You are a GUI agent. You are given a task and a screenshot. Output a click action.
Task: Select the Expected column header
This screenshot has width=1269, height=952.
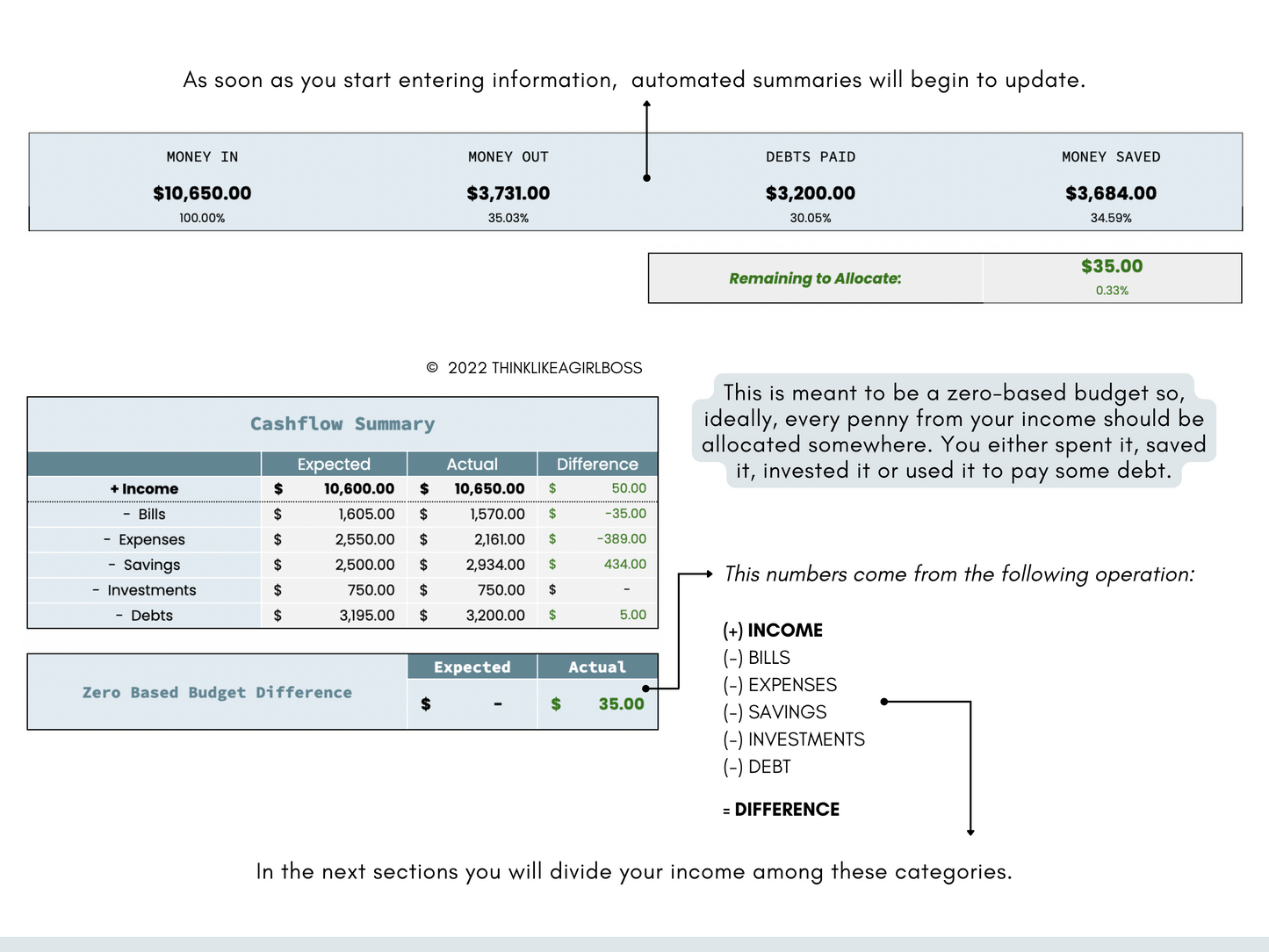[x=334, y=464]
